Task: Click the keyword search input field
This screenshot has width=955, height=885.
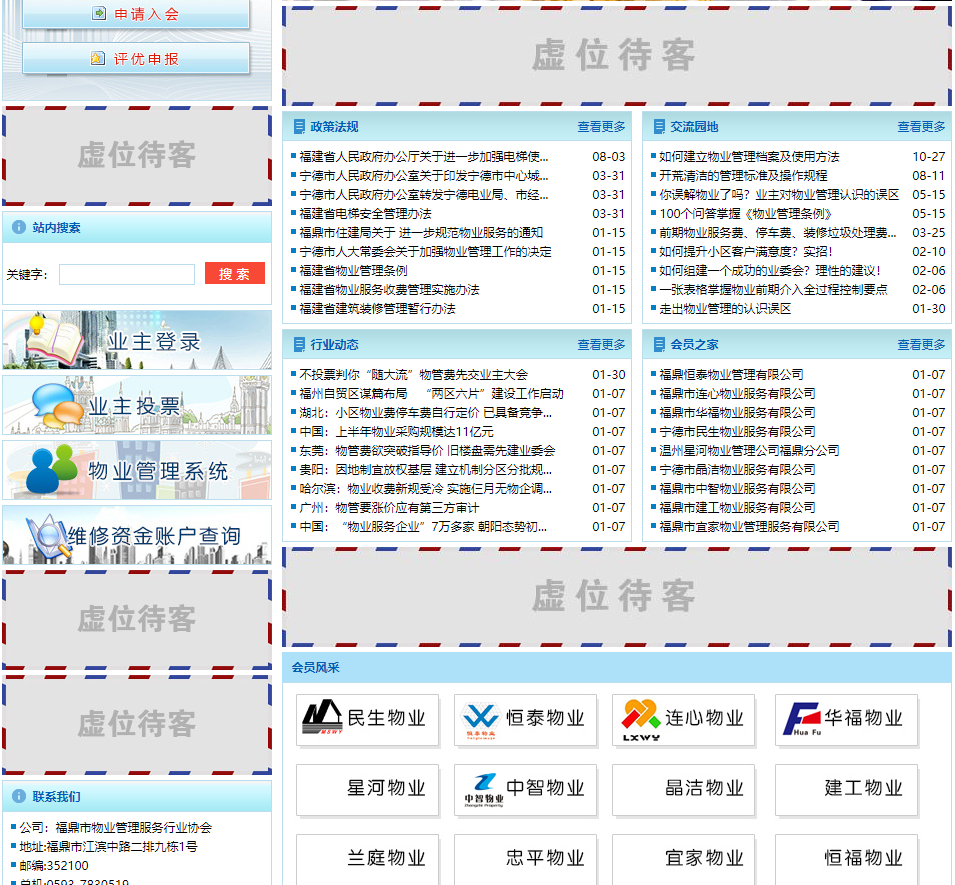Action: pyautogui.click(x=127, y=274)
